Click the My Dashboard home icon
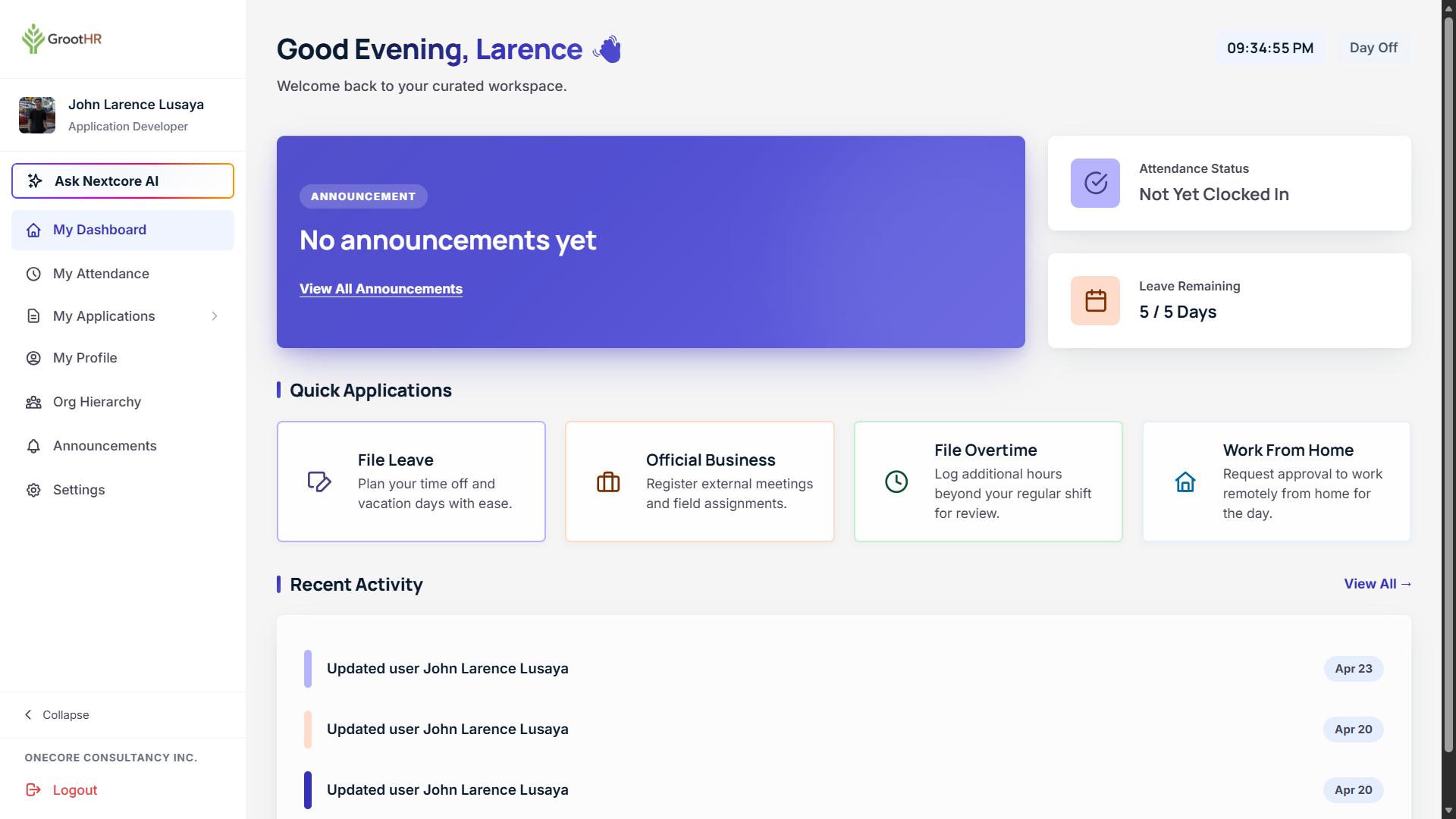 (x=33, y=230)
